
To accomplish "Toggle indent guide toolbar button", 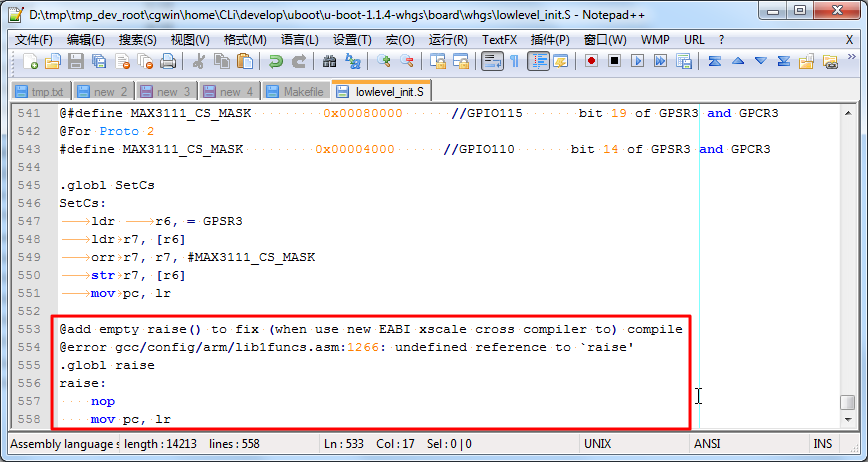I will click(538, 61).
